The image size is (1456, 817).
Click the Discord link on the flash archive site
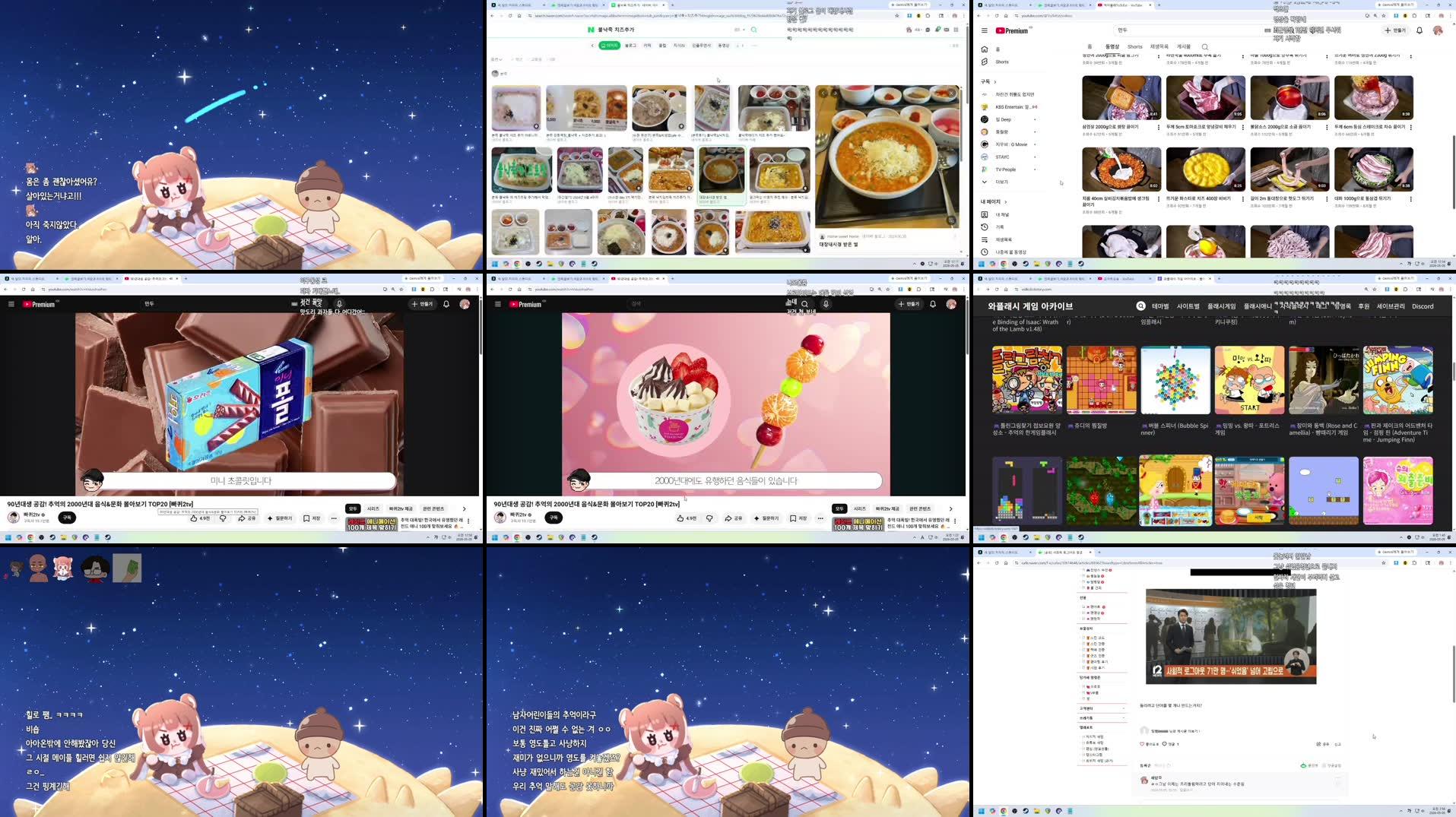[1423, 306]
